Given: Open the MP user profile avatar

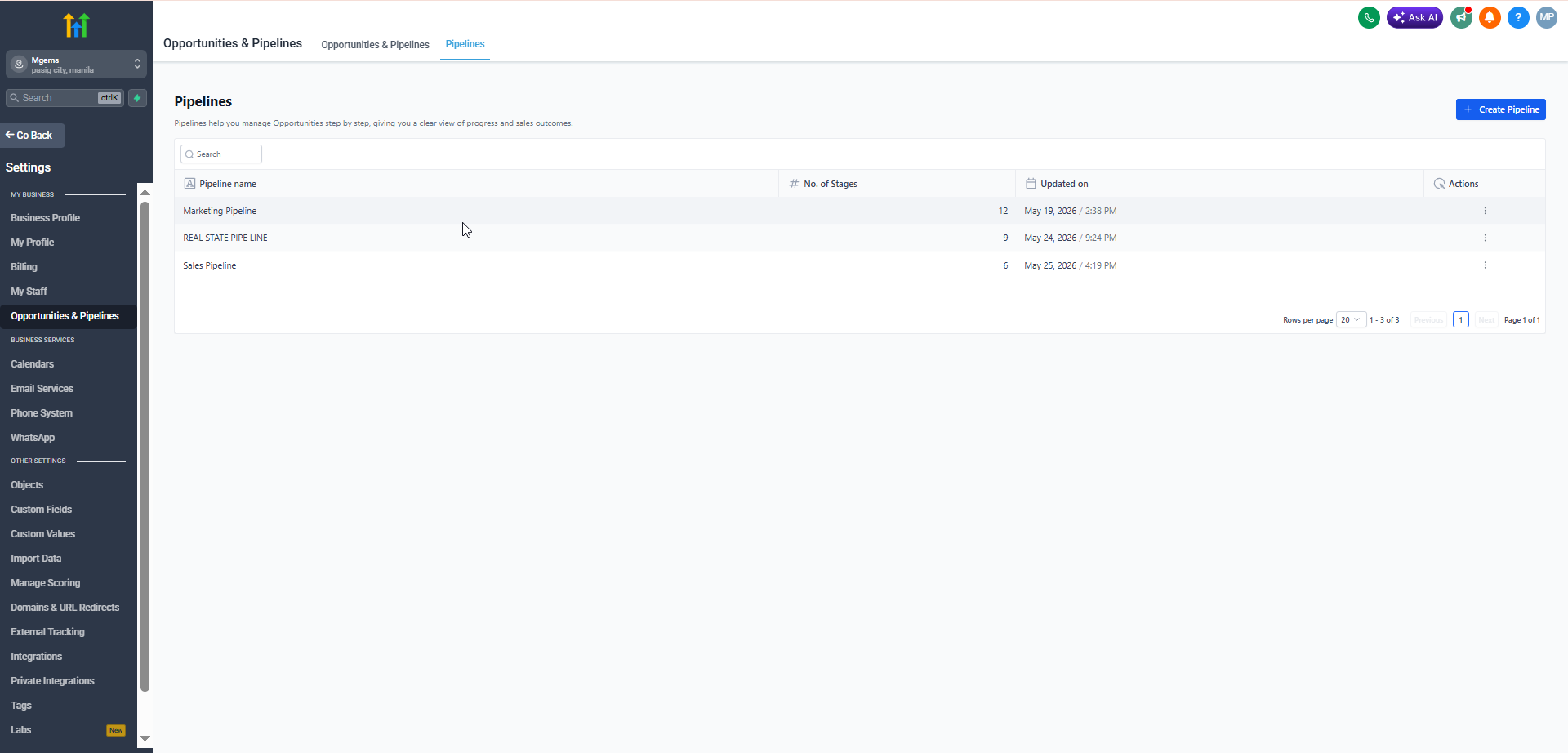Looking at the screenshot, I should 1547,17.
